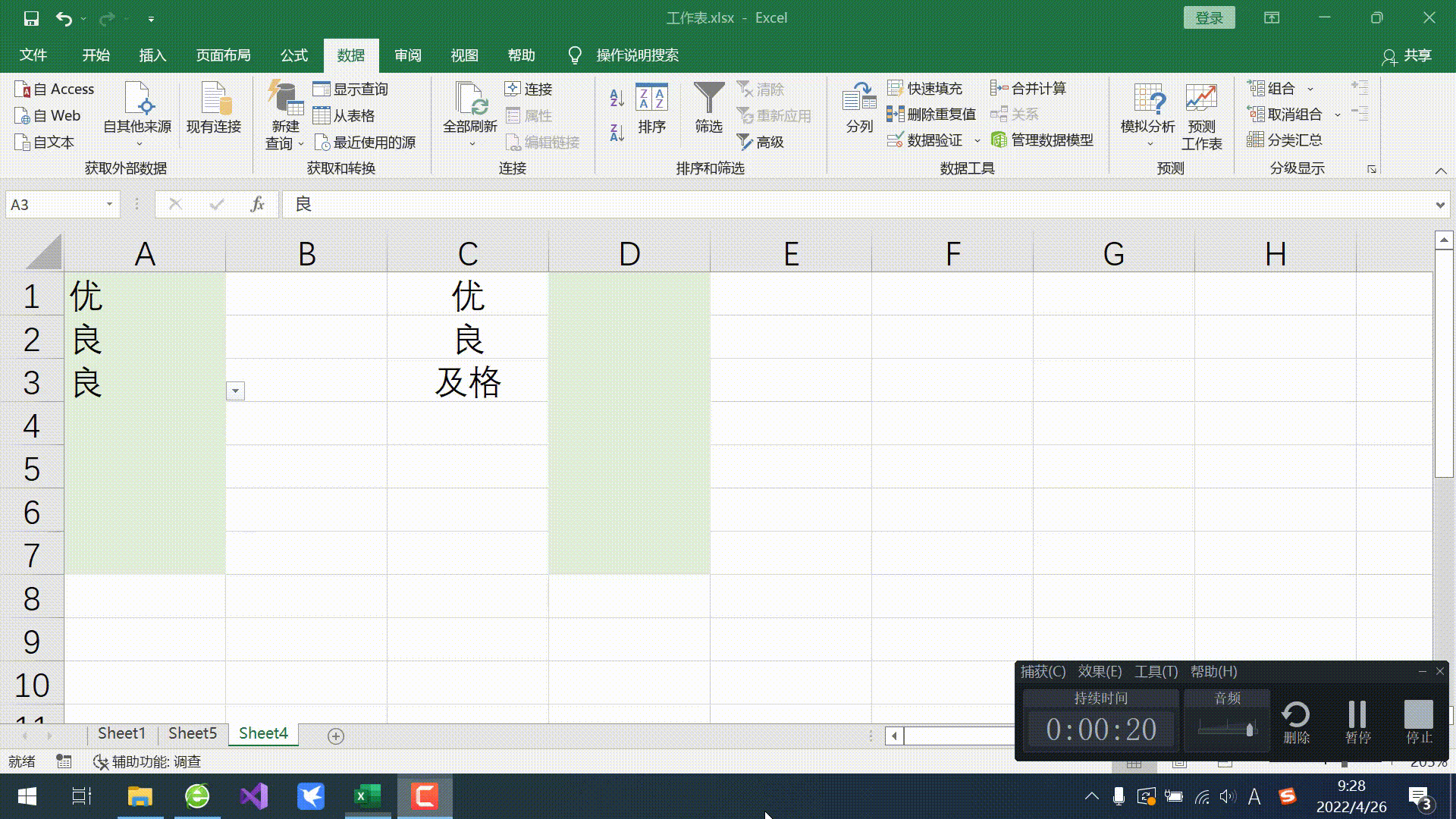Image resolution: width=1456 pixels, height=819 pixels.
Task: Open the filter dropdown in cell B3
Action: 235,391
